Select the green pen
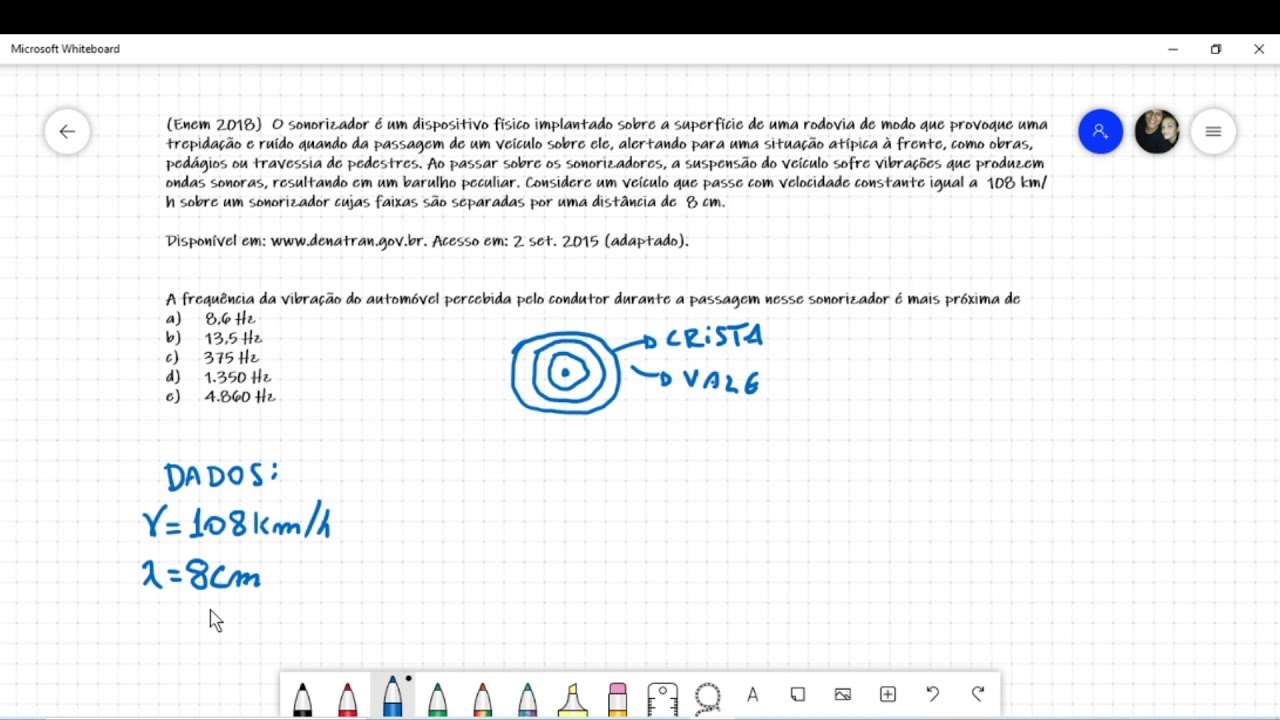This screenshot has height=720, width=1280. pos(437,697)
